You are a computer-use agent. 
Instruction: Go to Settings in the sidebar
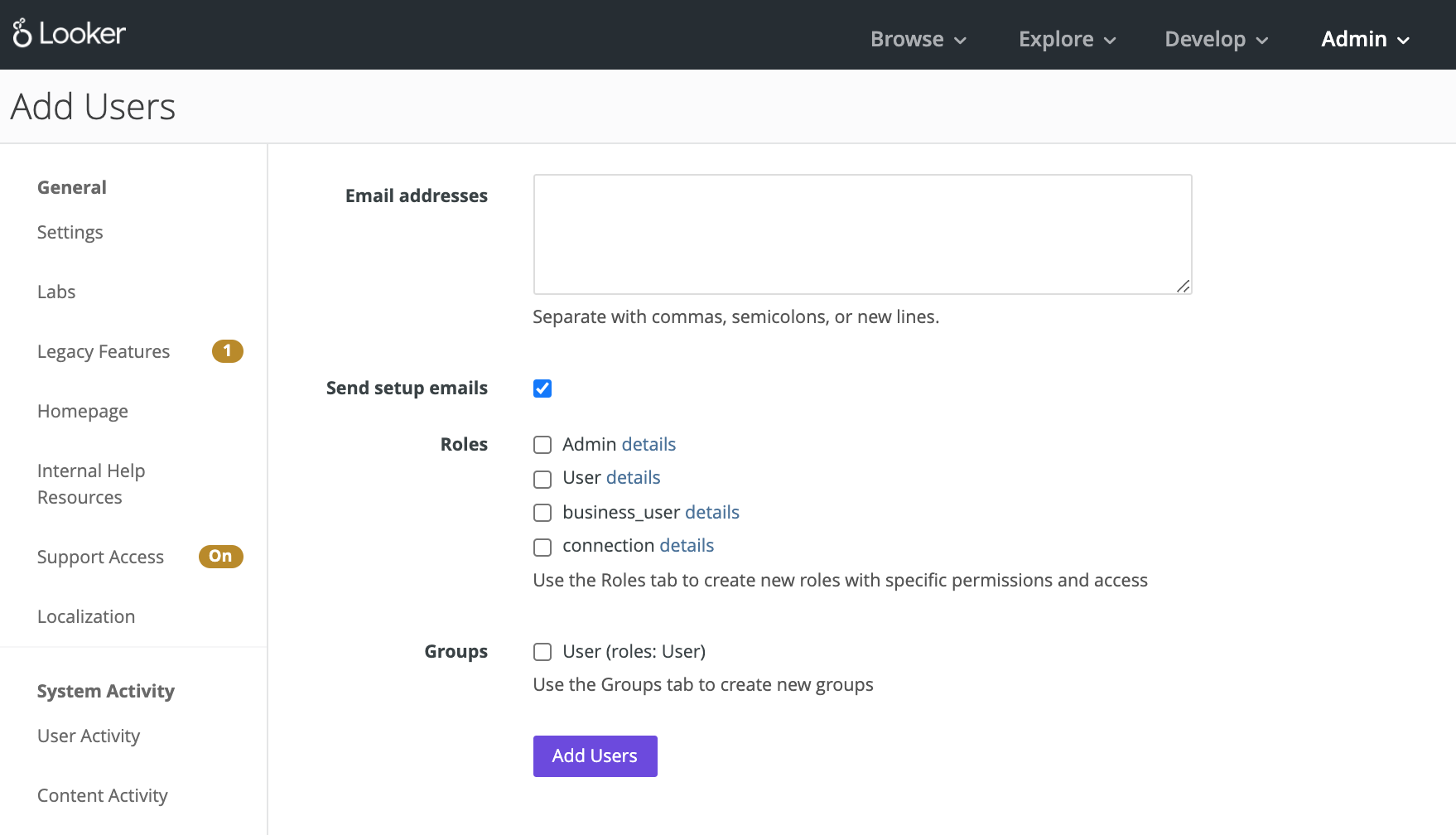point(70,232)
